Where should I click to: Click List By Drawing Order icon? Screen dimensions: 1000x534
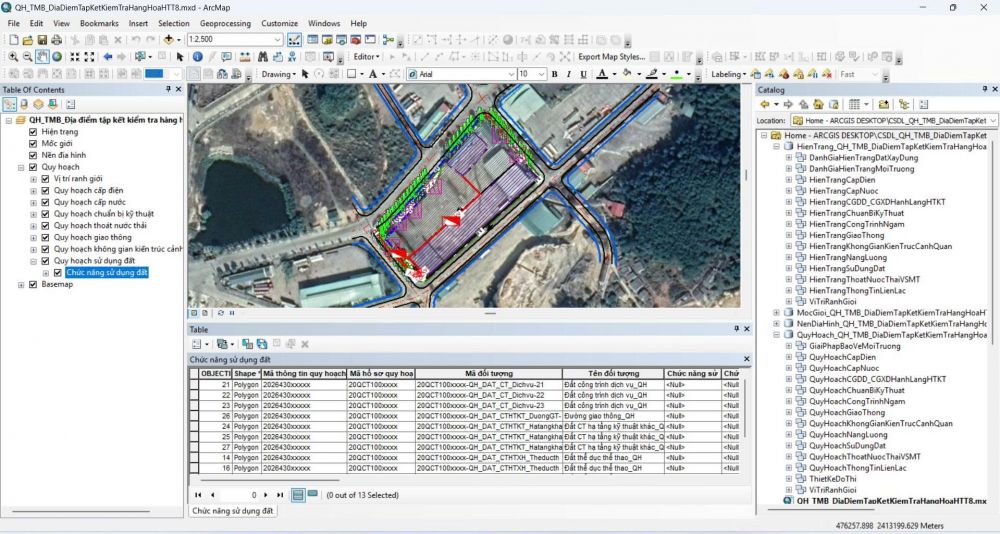(10, 104)
